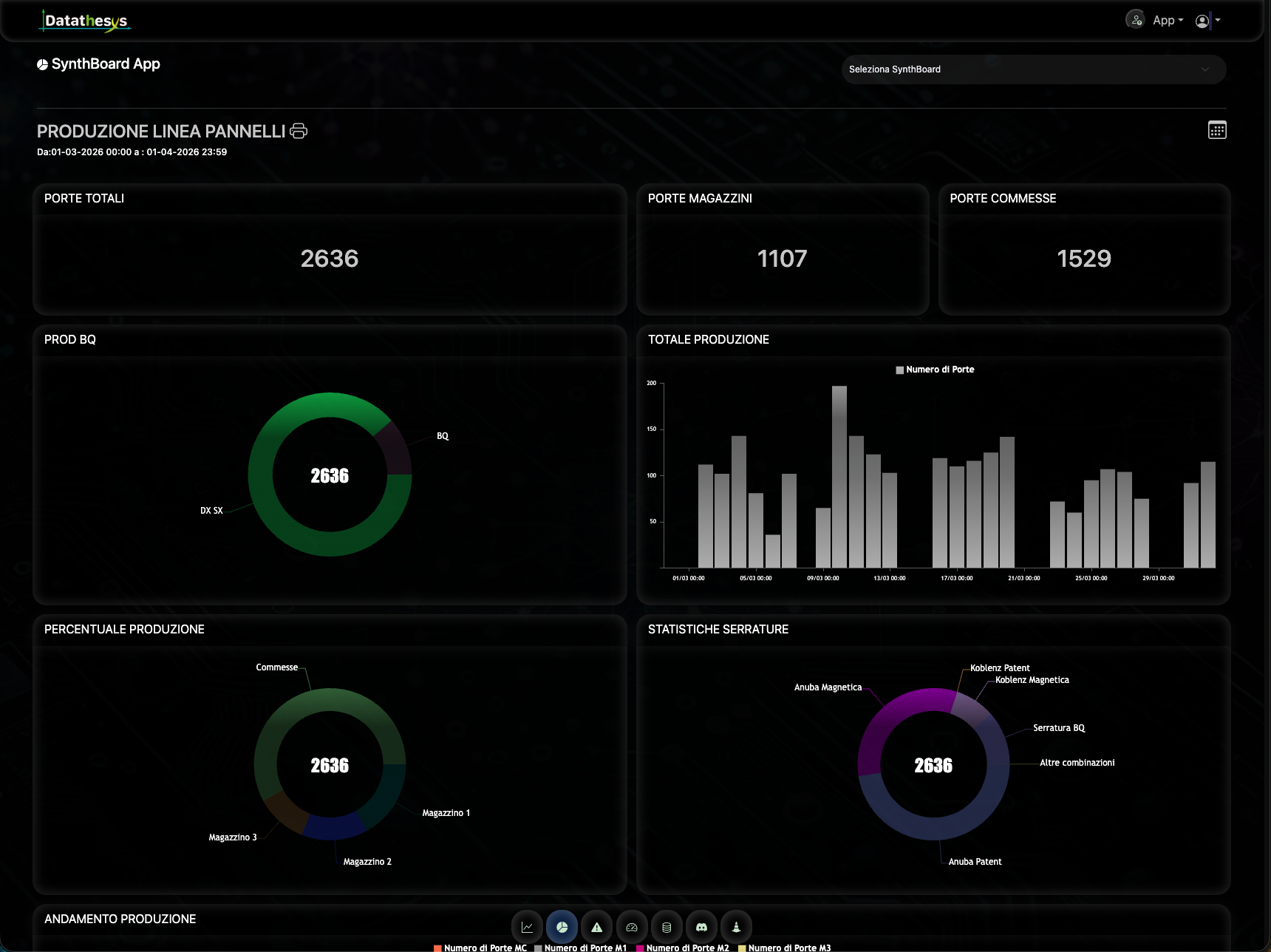1271x952 pixels.
Task: Click the Anuba Patent label
Action: pos(975,862)
